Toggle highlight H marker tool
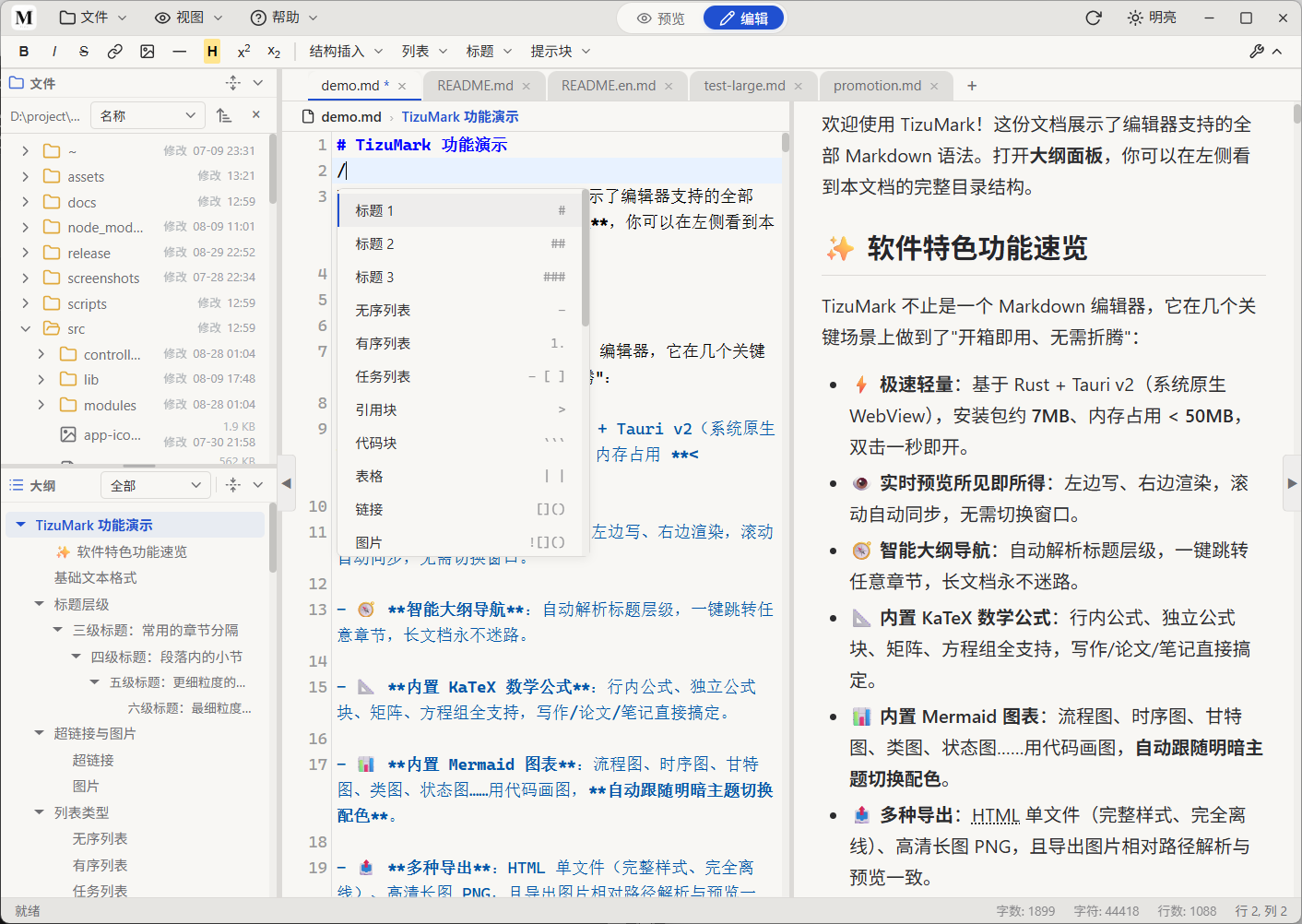 click(x=212, y=52)
